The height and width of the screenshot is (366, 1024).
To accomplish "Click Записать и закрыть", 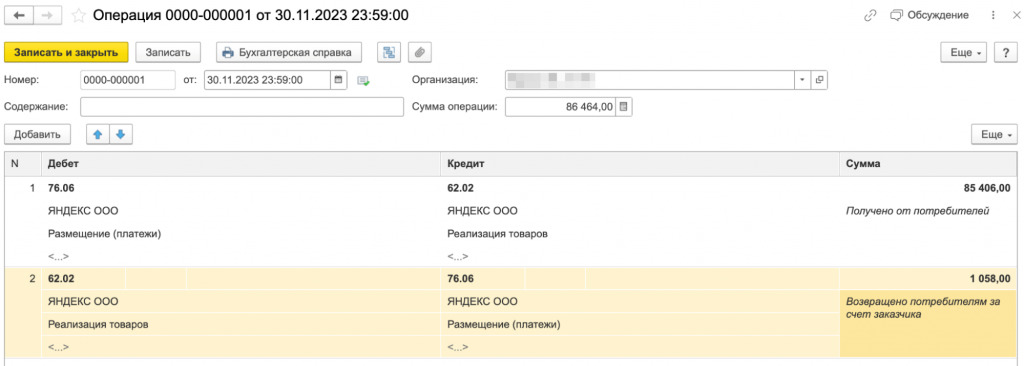I will point(66,52).
